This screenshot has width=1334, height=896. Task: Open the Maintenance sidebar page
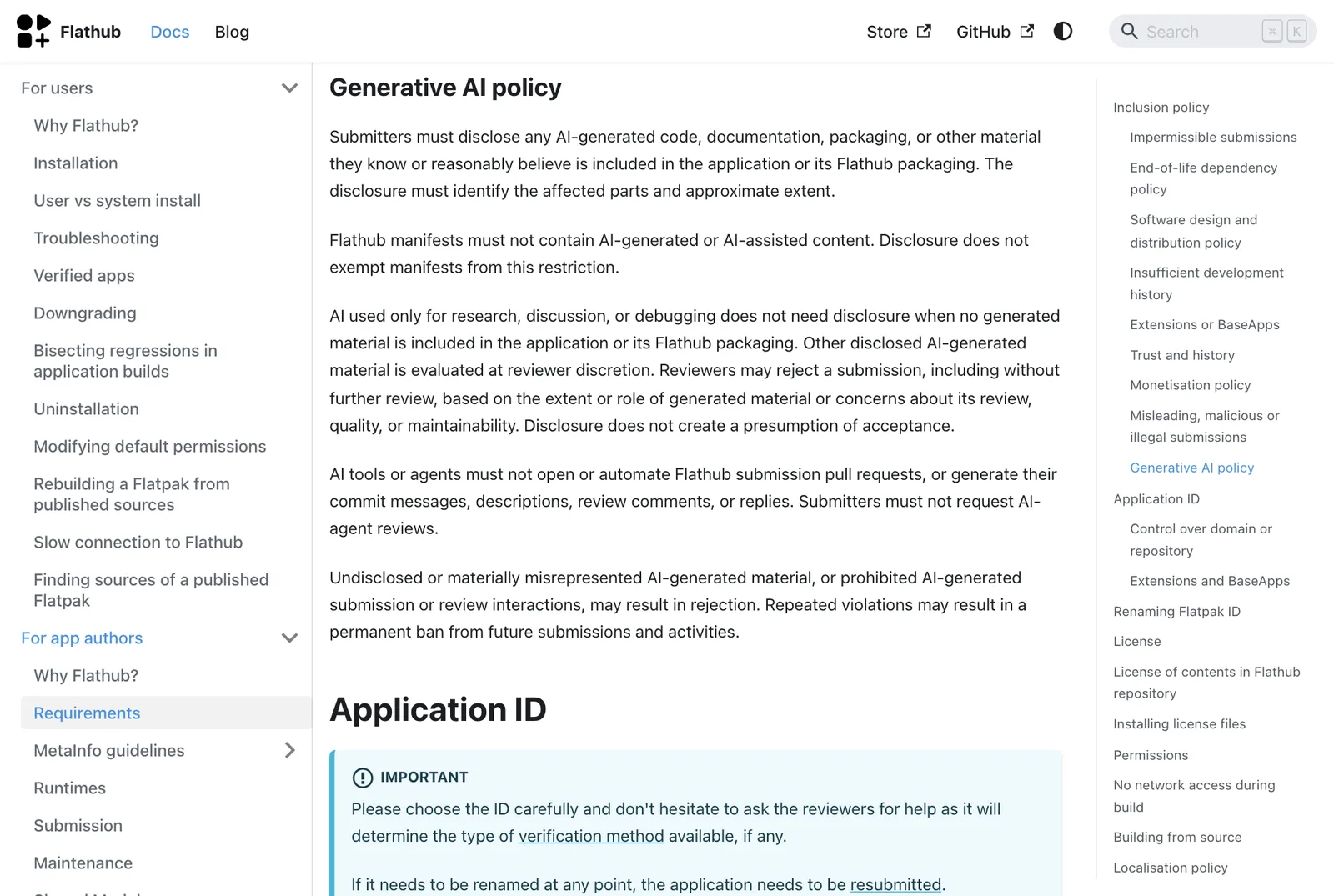(83, 863)
